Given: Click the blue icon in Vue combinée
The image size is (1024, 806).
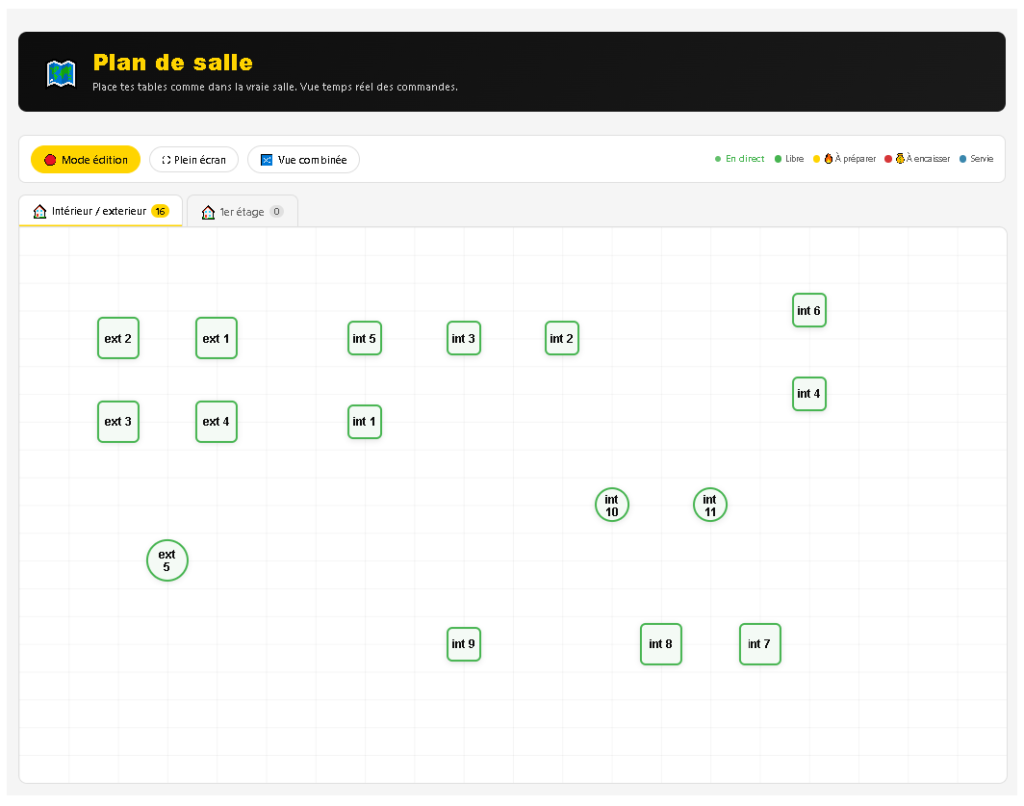Looking at the screenshot, I should point(266,160).
